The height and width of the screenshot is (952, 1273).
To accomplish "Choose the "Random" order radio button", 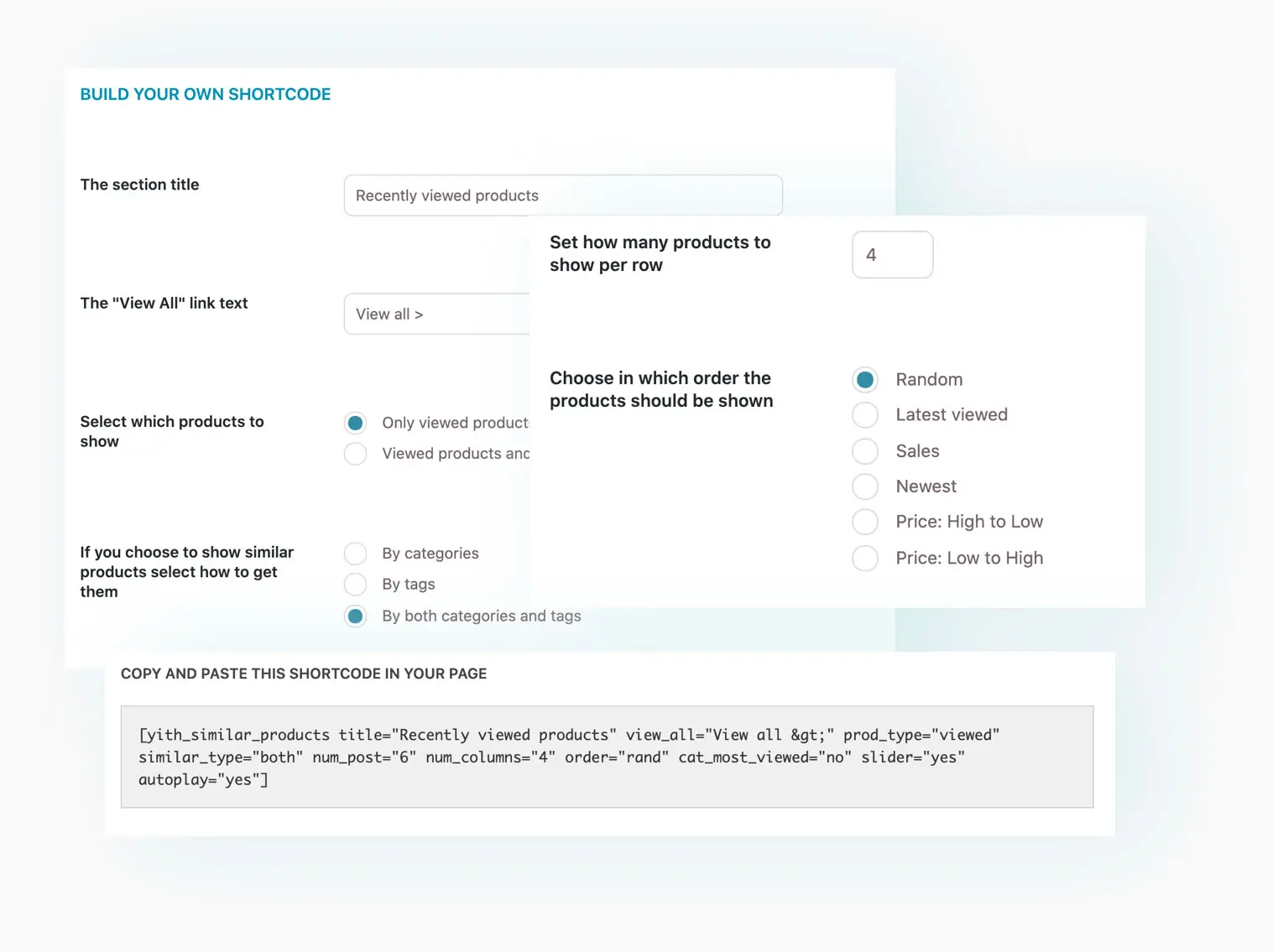I will [865, 380].
